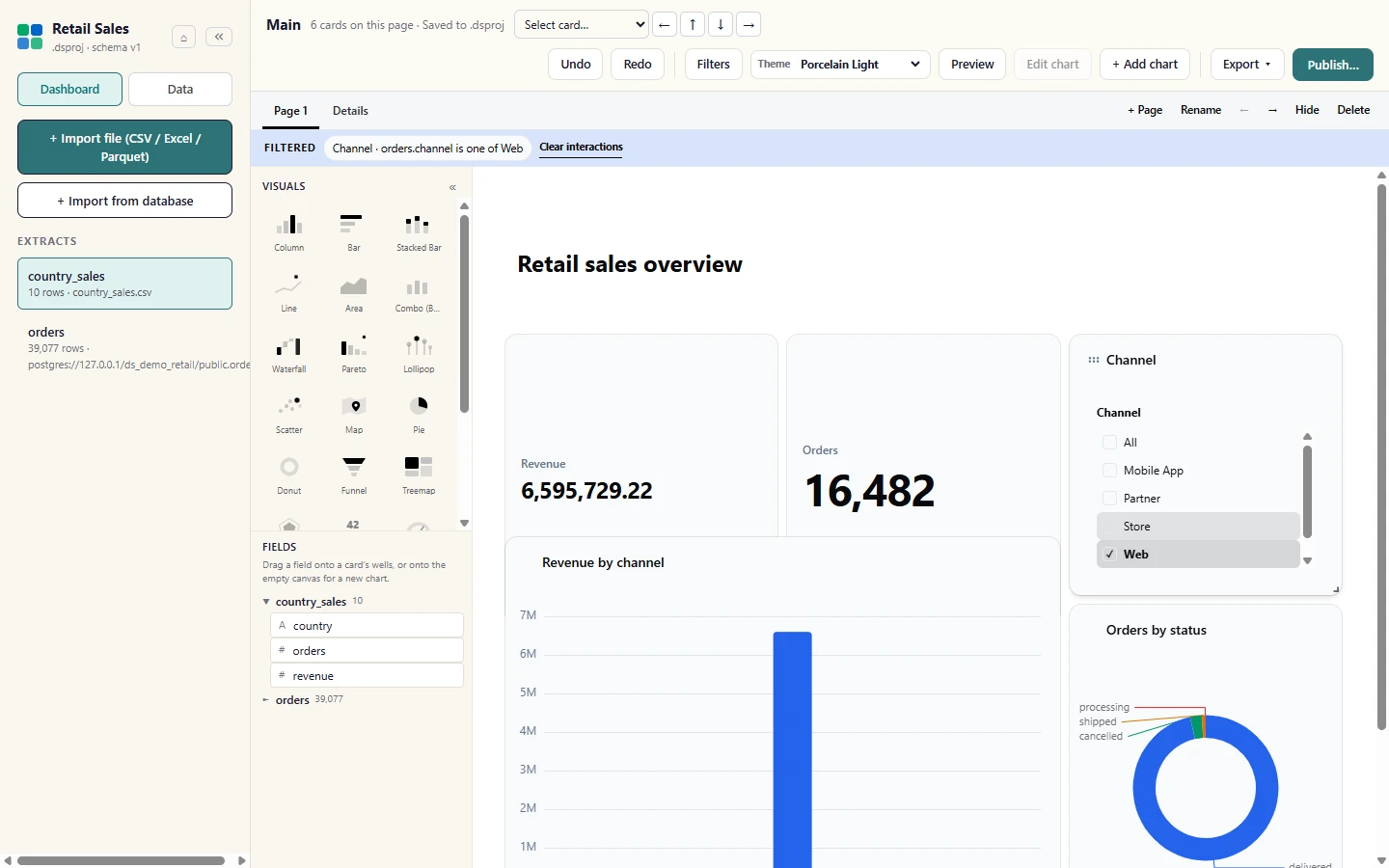Expand the orders fields group
This screenshot has width=1389, height=868.
(266, 700)
